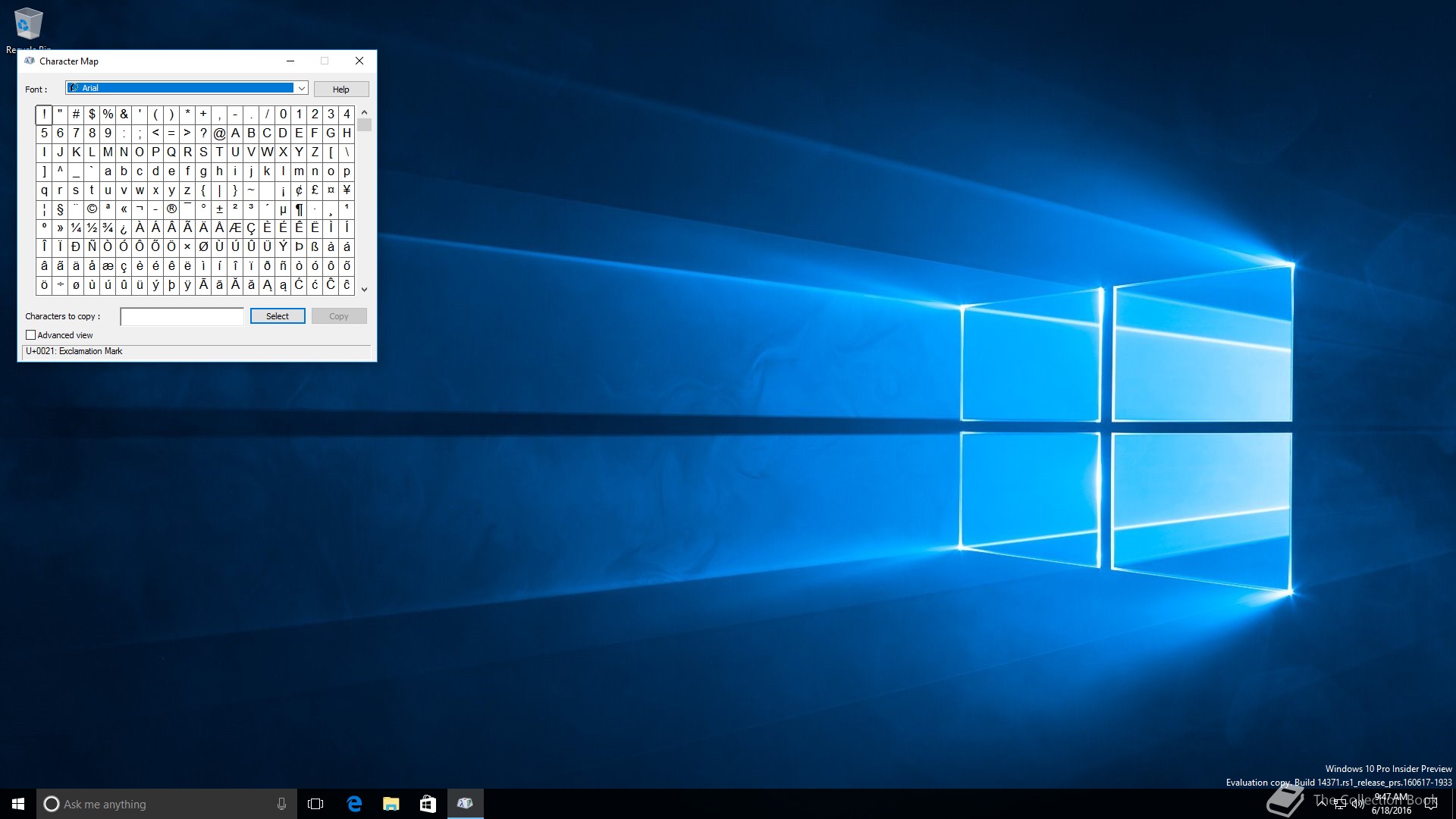Click the Help button
Viewport: 1456px width, 819px height.
click(341, 89)
